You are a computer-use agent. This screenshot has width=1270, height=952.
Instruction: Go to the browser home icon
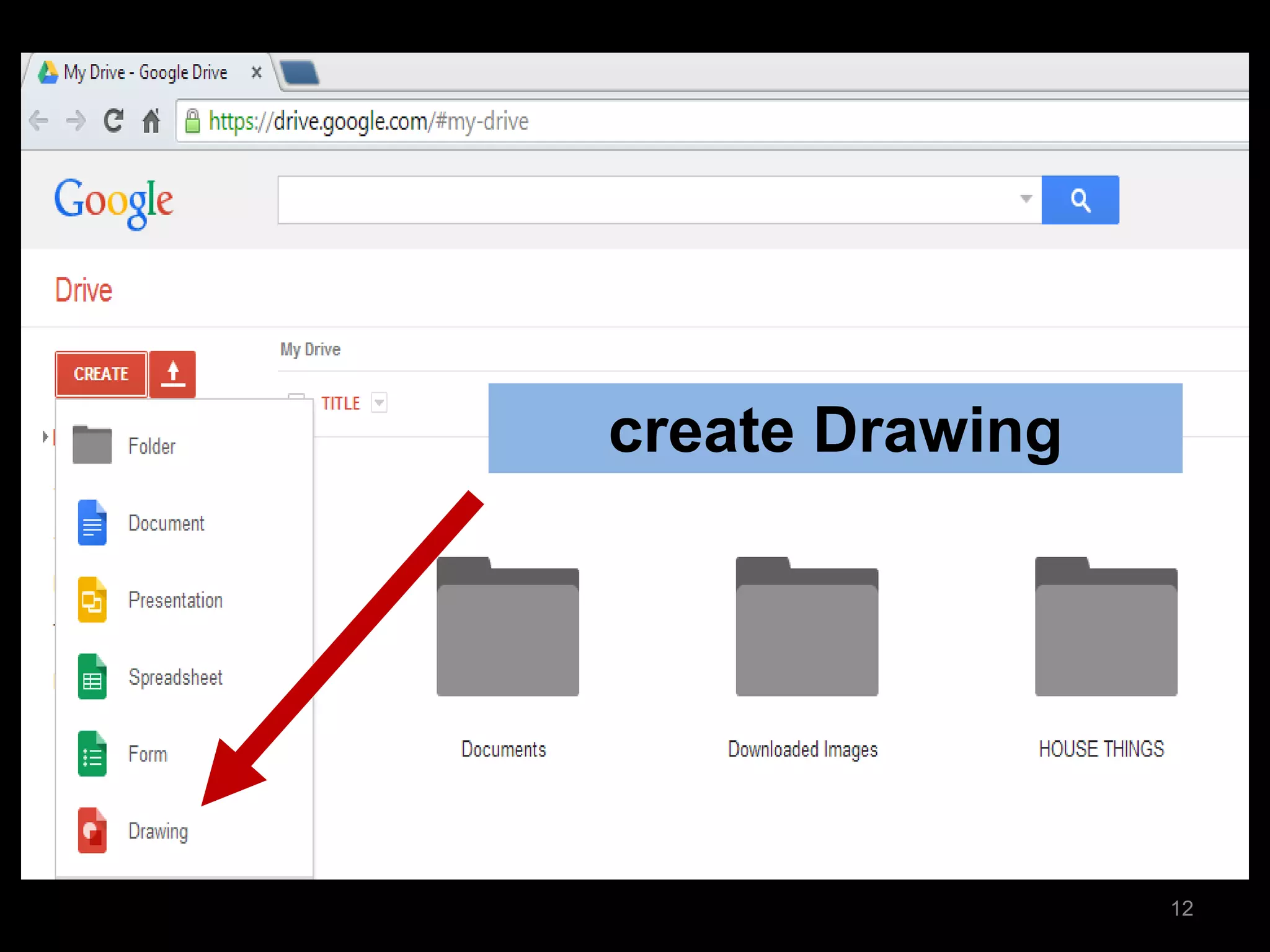151,120
